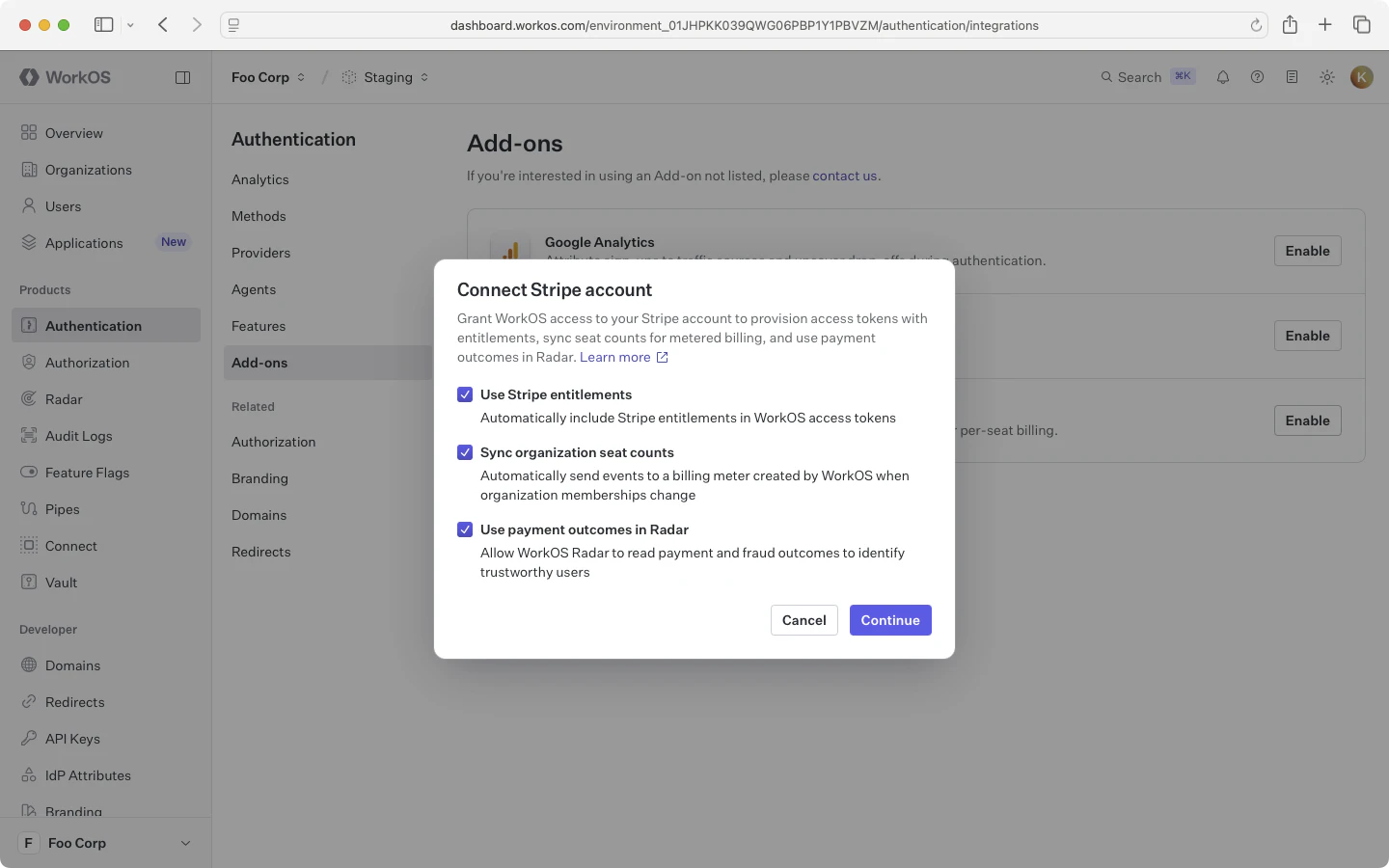Click the contact us link

[845, 176]
